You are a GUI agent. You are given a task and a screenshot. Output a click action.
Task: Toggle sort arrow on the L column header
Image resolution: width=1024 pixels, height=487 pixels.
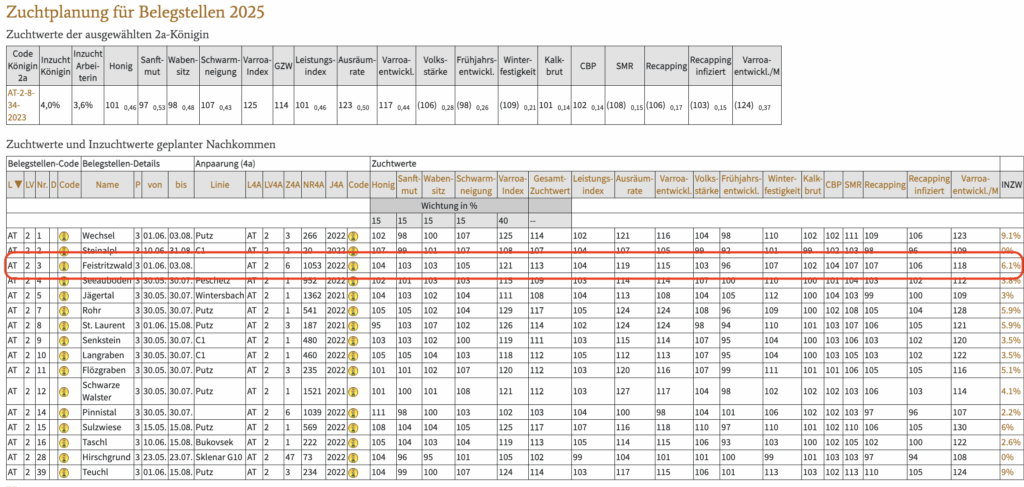[15, 185]
